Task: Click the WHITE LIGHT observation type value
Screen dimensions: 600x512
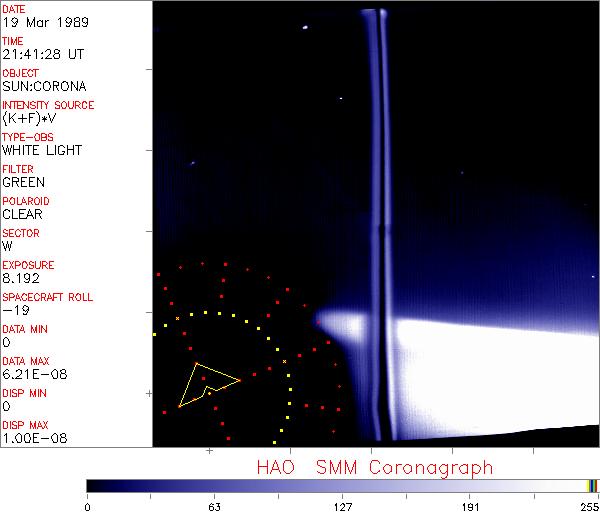Action: (x=42, y=150)
